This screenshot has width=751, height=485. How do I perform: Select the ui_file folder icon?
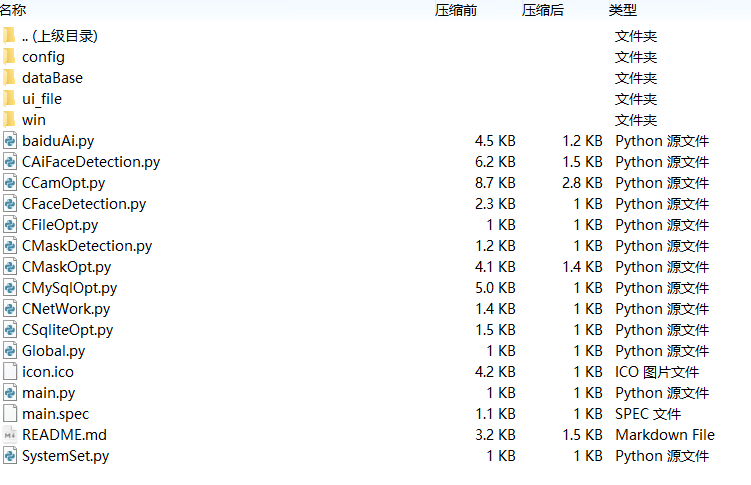coord(9,99)
